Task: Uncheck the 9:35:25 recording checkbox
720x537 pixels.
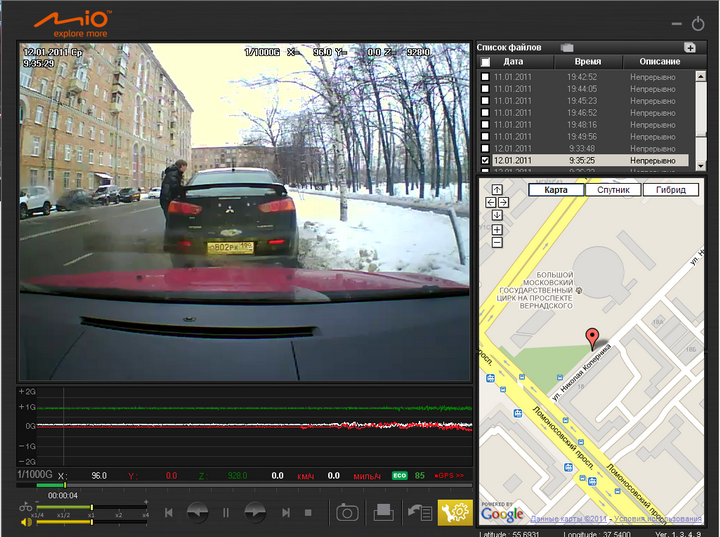Action: (x=486, y=160)
